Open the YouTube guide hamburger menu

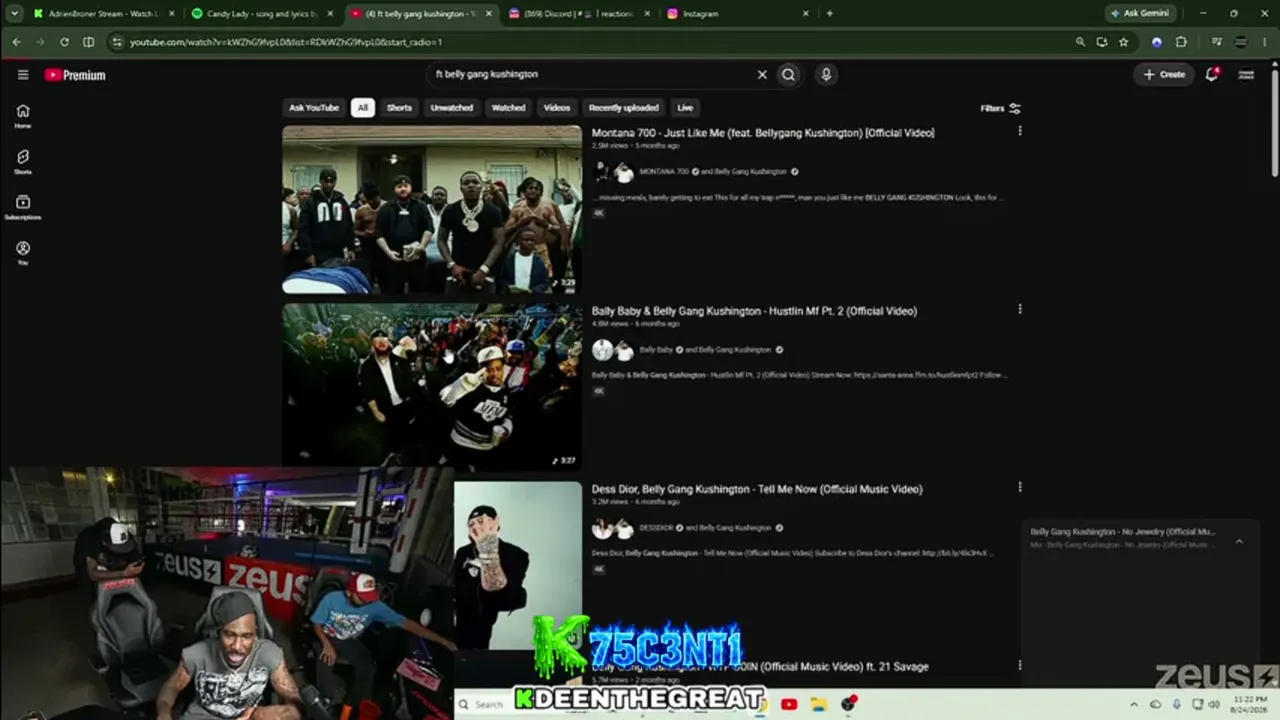23,75
